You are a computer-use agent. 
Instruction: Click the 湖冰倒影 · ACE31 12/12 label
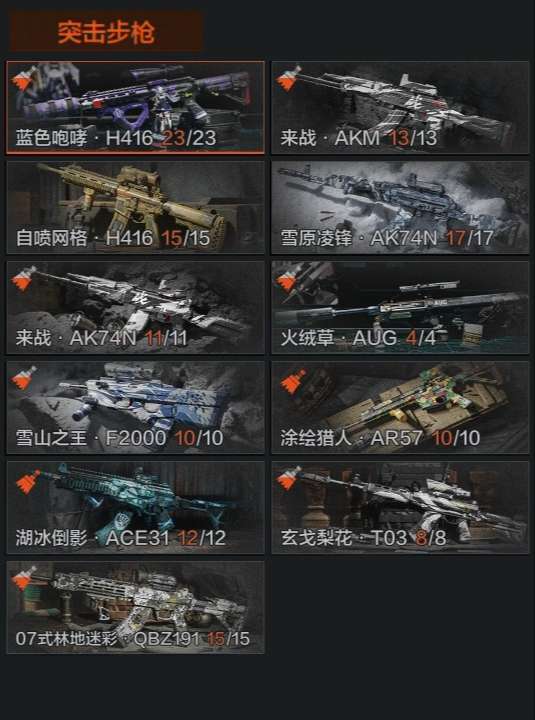pos(120,538)
